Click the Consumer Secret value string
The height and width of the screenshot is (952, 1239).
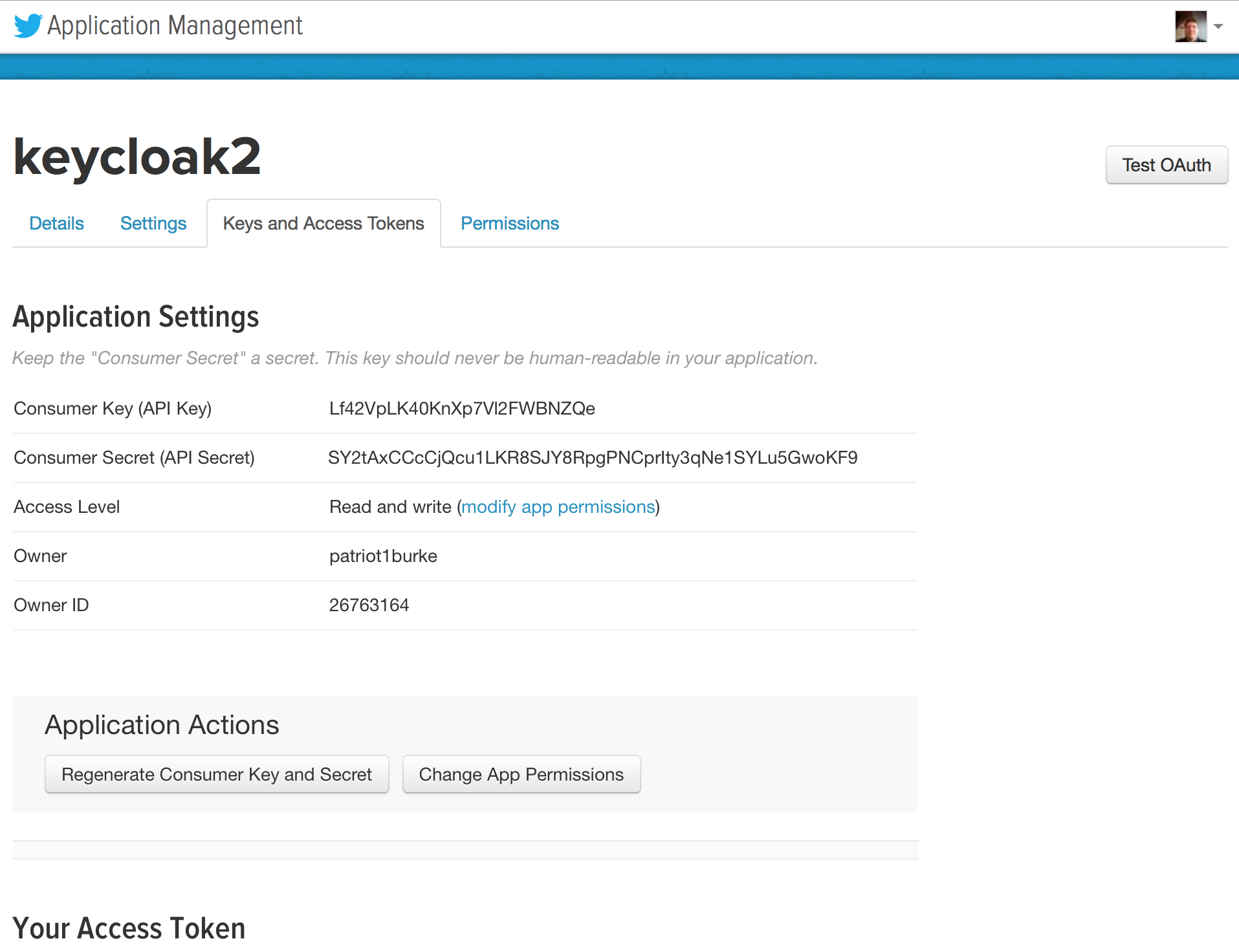coord(593,457)
